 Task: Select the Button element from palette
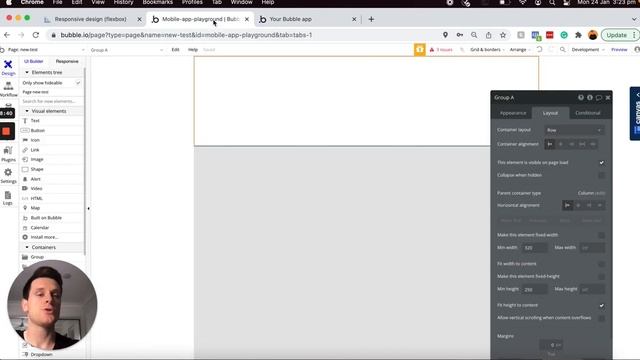38,131
